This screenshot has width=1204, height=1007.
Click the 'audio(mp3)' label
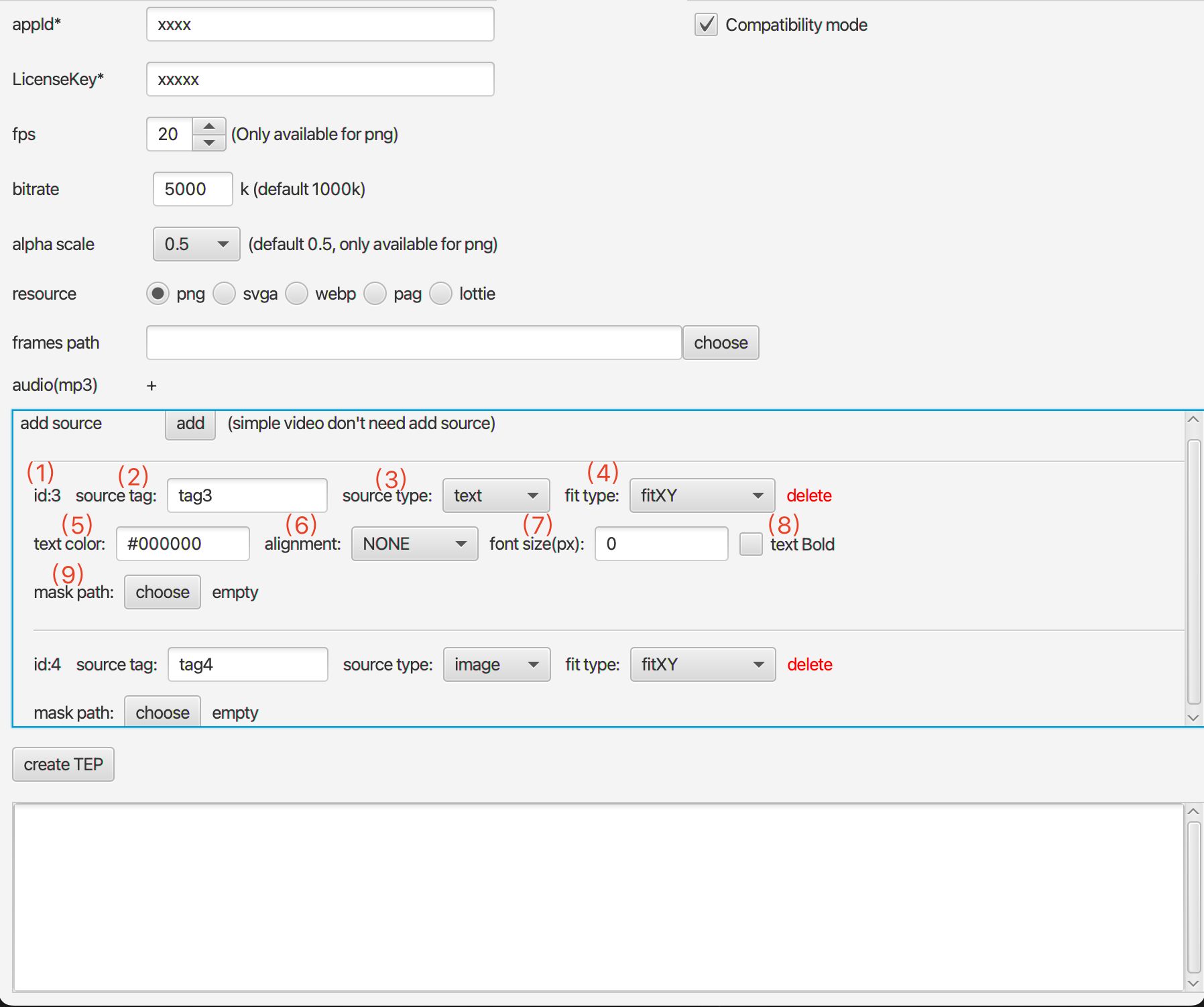[x=55, y=385]
